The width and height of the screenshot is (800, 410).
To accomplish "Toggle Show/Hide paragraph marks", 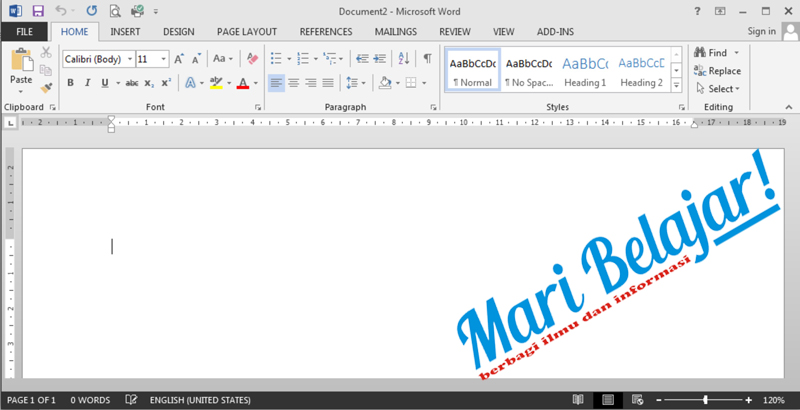I will [x=428, y=59].
